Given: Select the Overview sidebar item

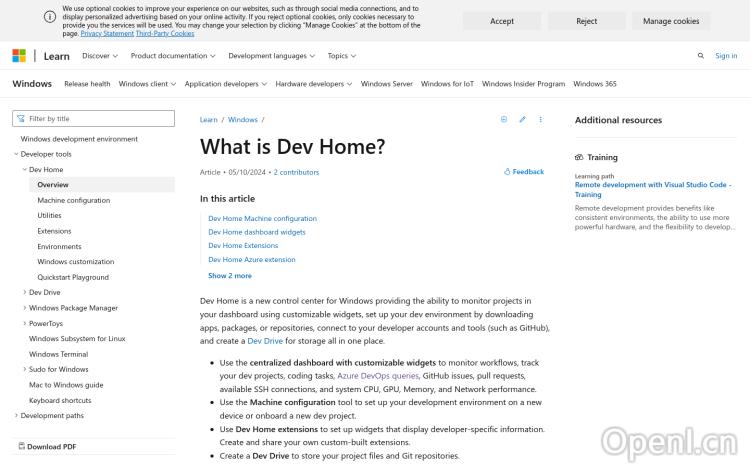Looking at the screenshot, I should point(102,185).
